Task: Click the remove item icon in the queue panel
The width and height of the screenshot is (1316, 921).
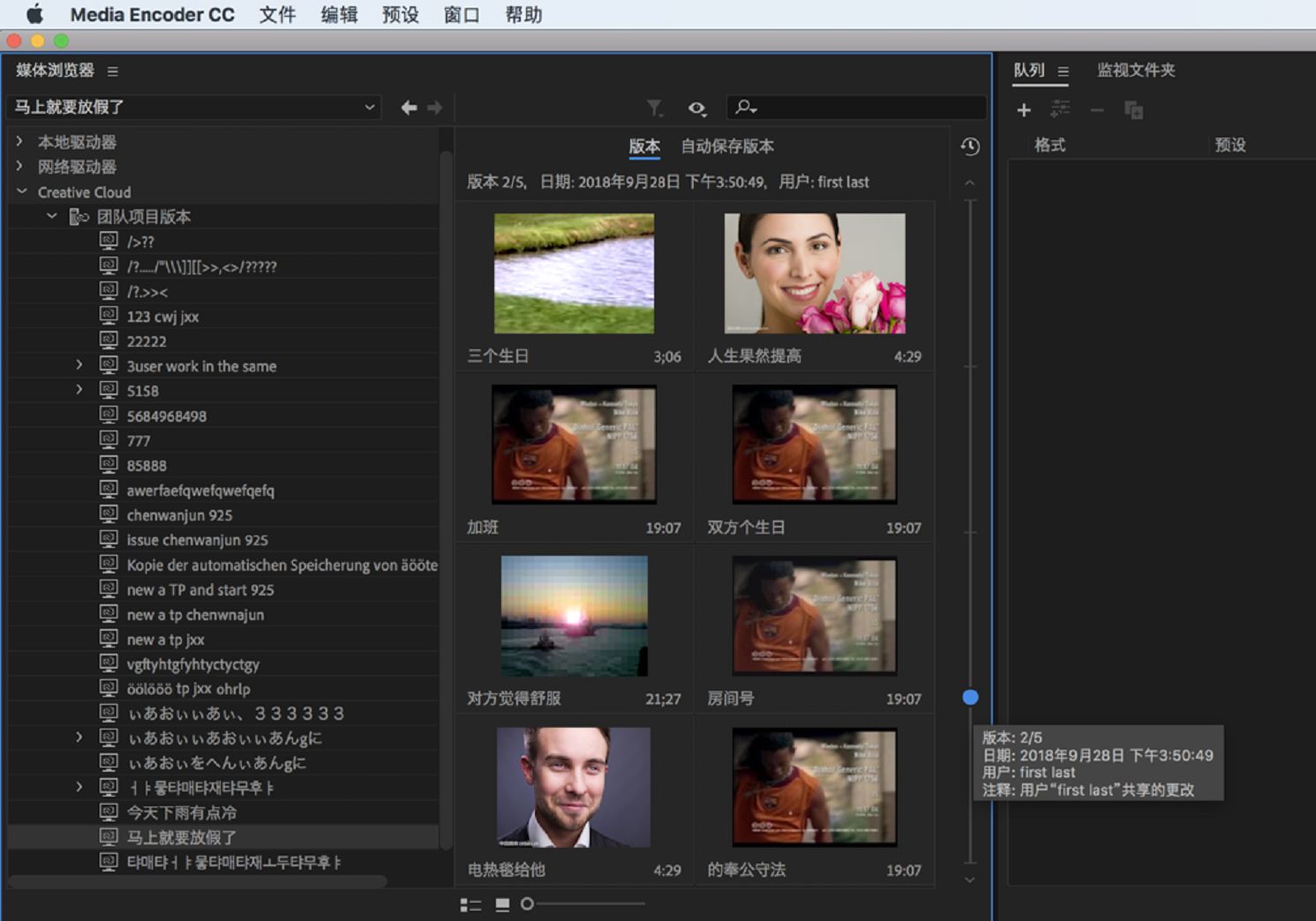Action: (1096, 110)
